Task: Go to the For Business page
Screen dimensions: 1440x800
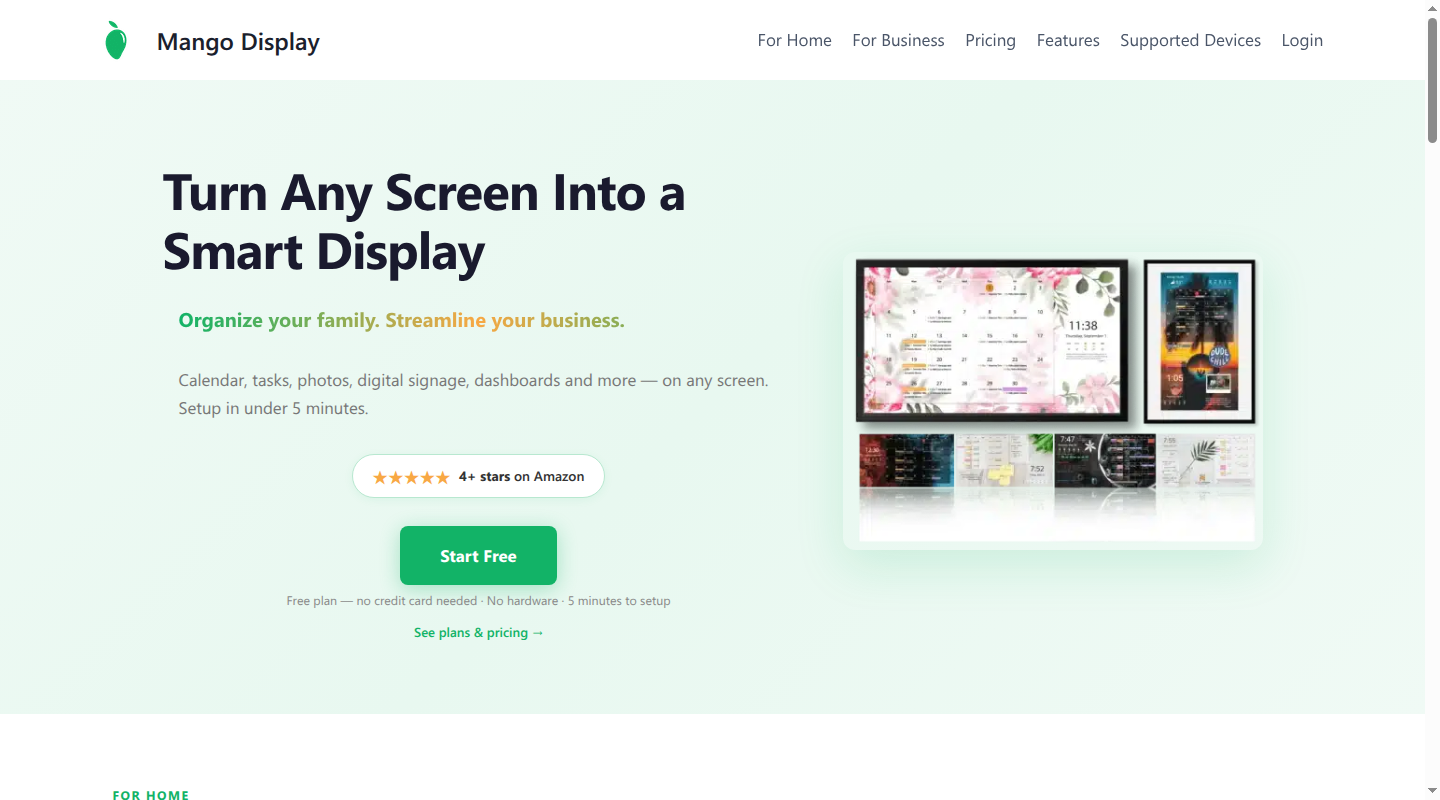Action: [x=898, y=40]
